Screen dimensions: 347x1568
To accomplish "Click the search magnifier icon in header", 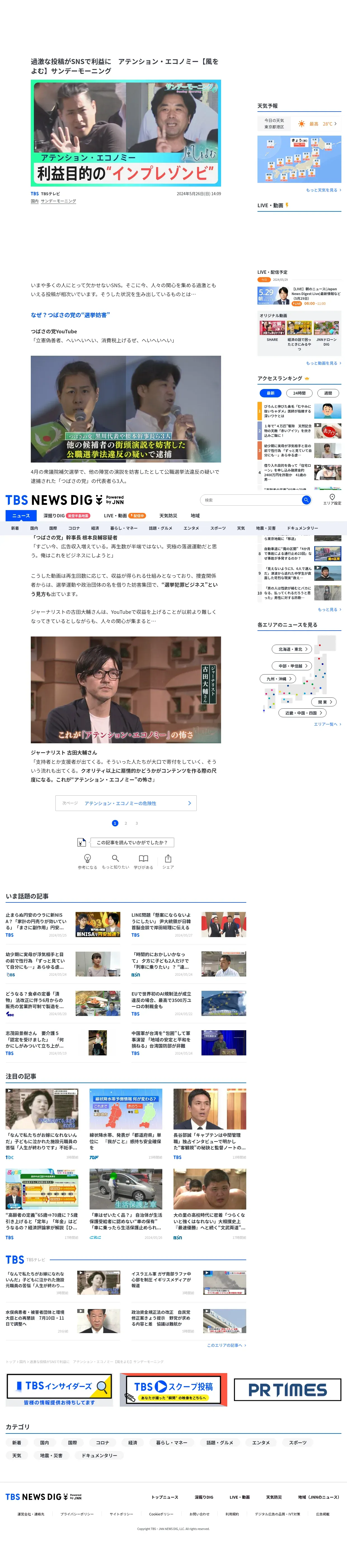I will tap(306, 500).
